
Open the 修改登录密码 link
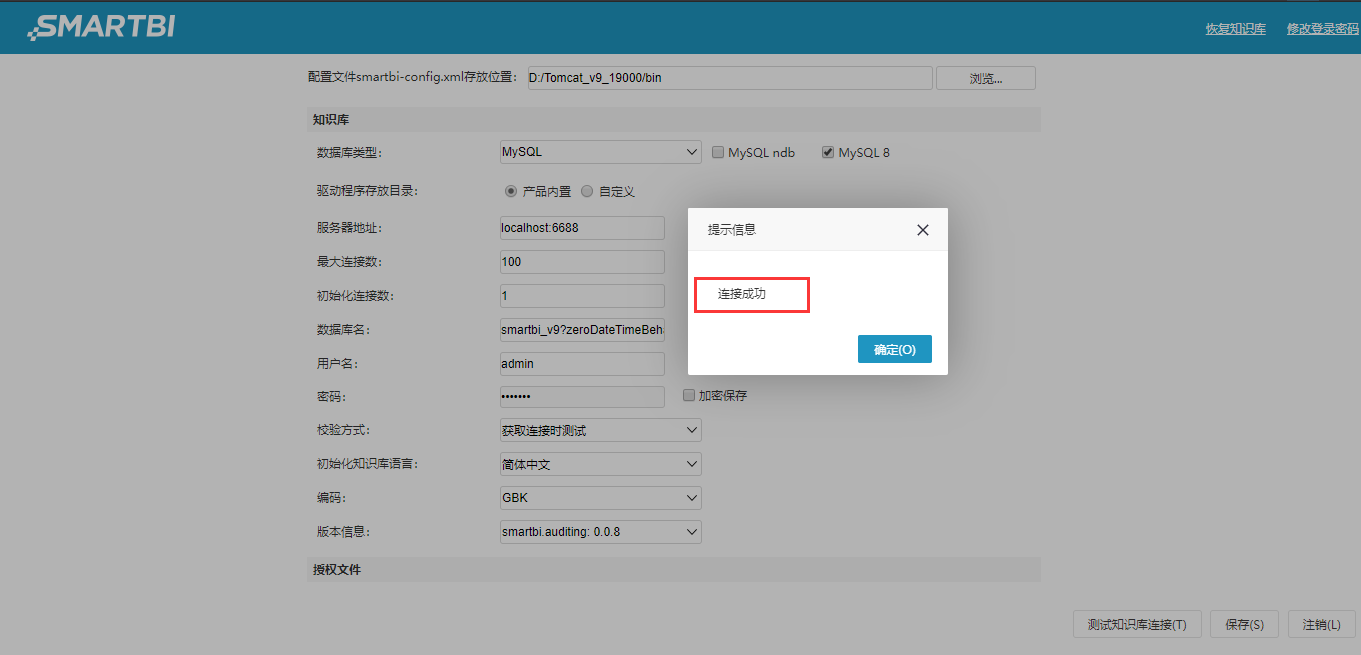(x=1323, y=29)
